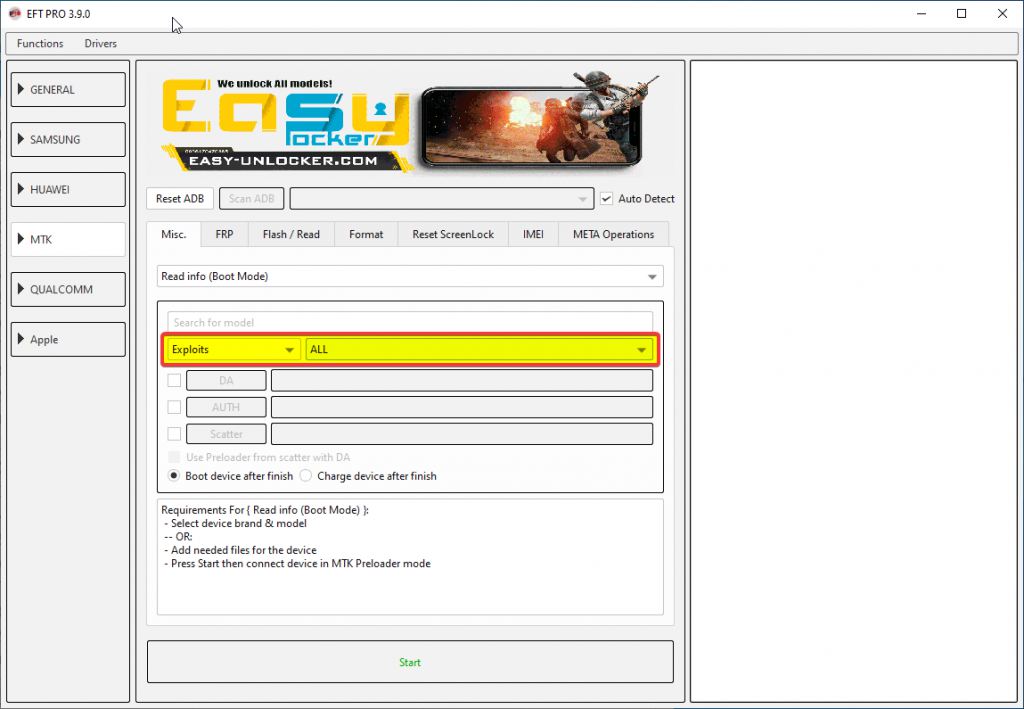Click the Easy Unlocker banner image
The height and width of the screenshot is (709, 1024).
click(x=410, y=123)
